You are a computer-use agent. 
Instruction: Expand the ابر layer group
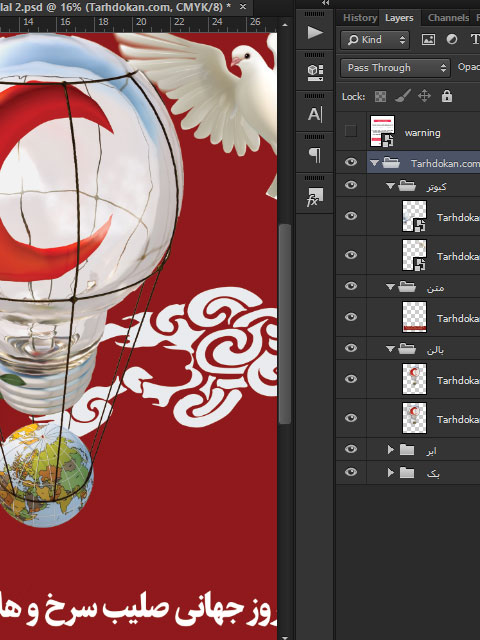pyautogui.click(x=390, y=449)
